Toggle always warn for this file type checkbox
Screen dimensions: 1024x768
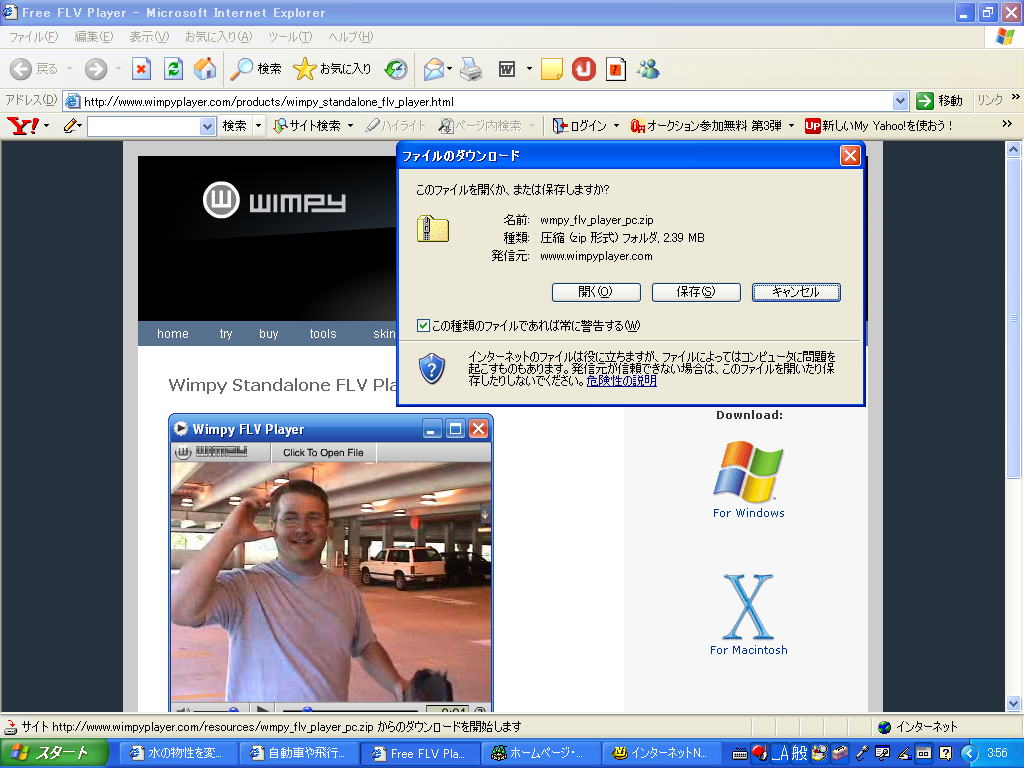[423, 325]
